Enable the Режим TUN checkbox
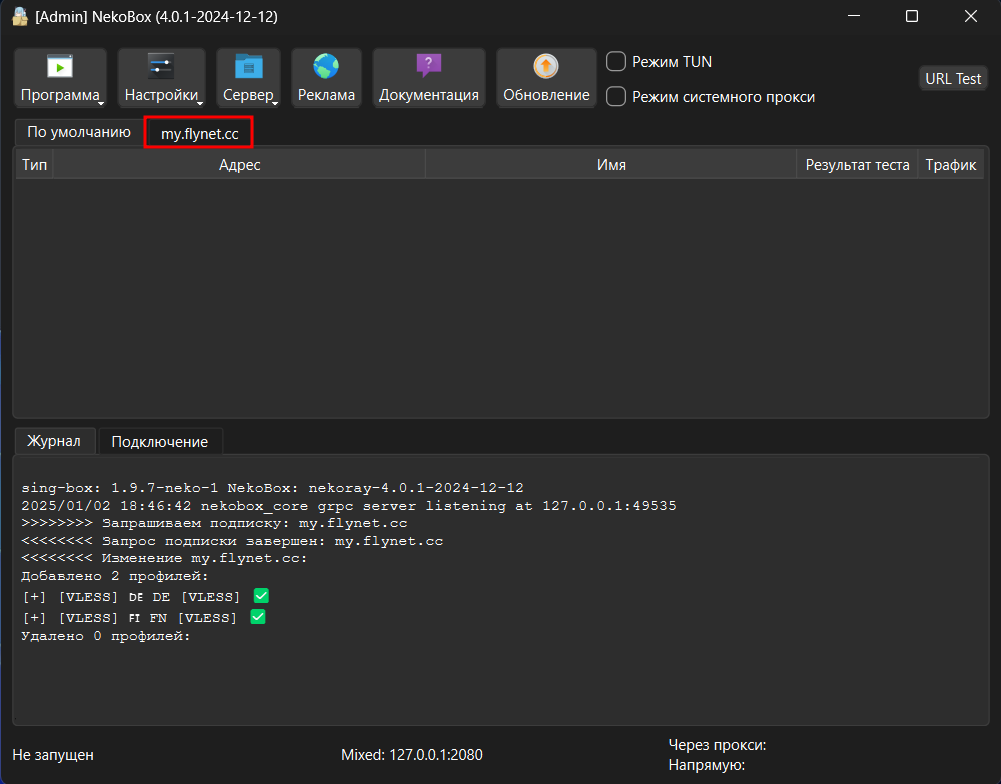 pyautogui.click(x=617, y=62)
